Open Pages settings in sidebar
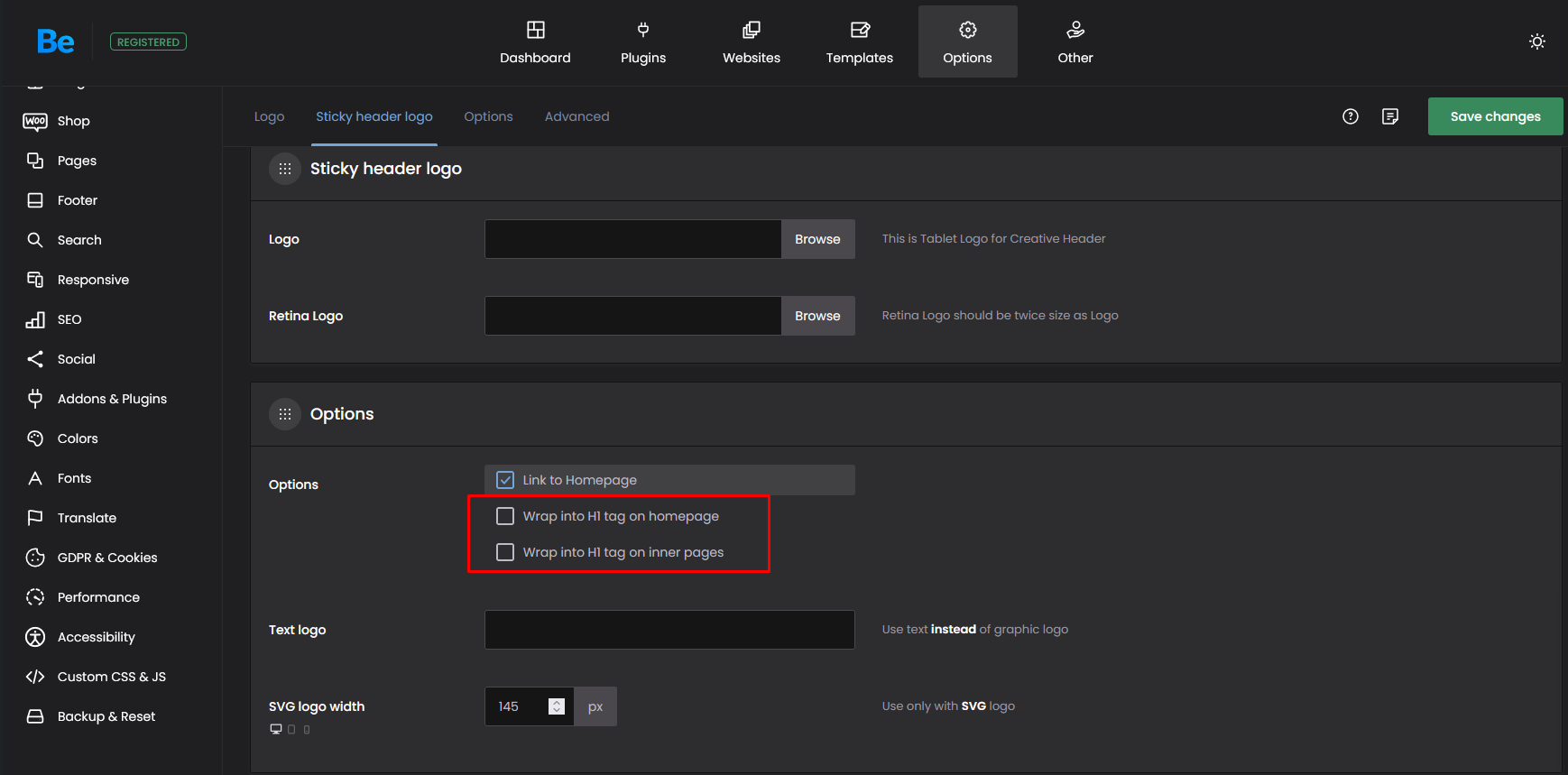The height and width of the screenshot is (775, 1568). (x=77, y=161)
